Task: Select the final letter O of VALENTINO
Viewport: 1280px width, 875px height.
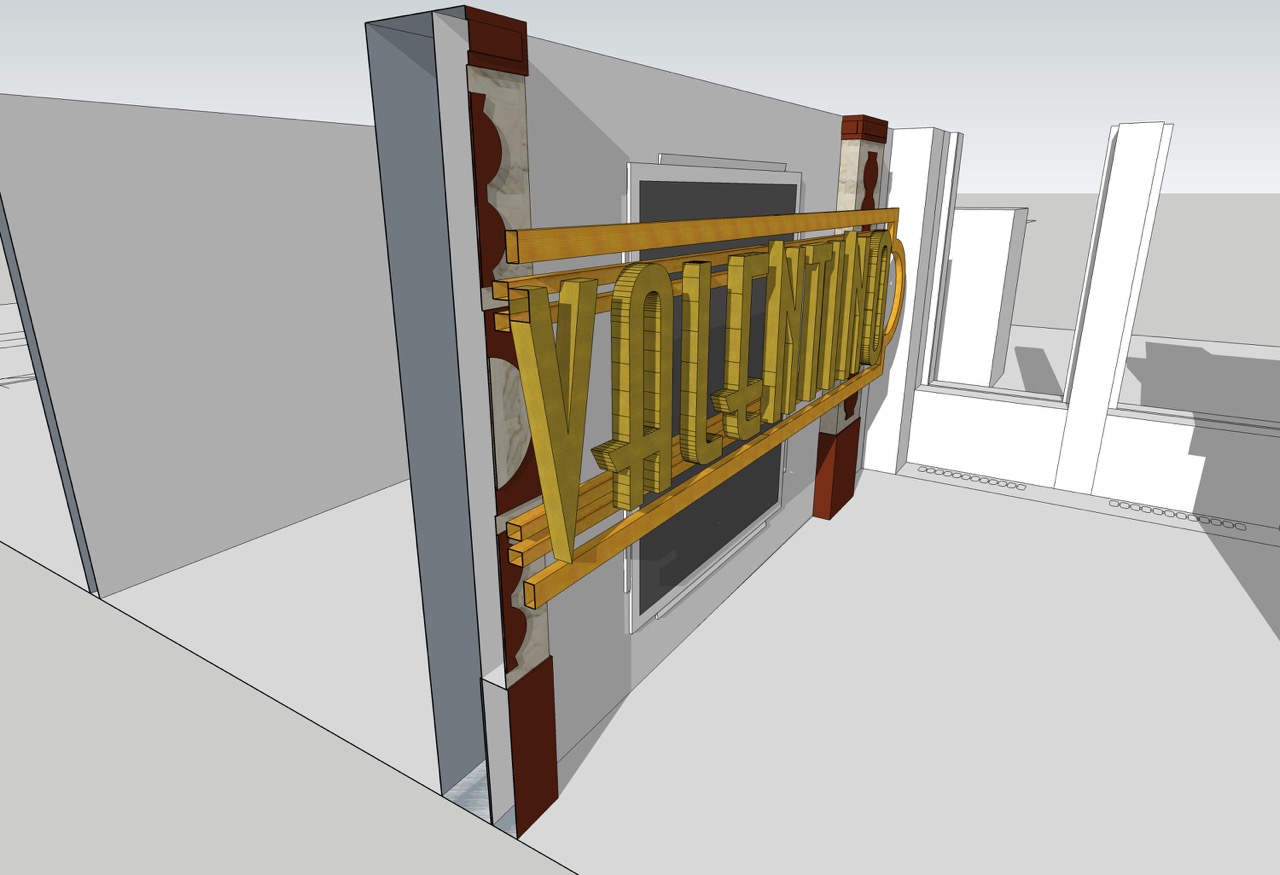Action: tap(878, 298)
